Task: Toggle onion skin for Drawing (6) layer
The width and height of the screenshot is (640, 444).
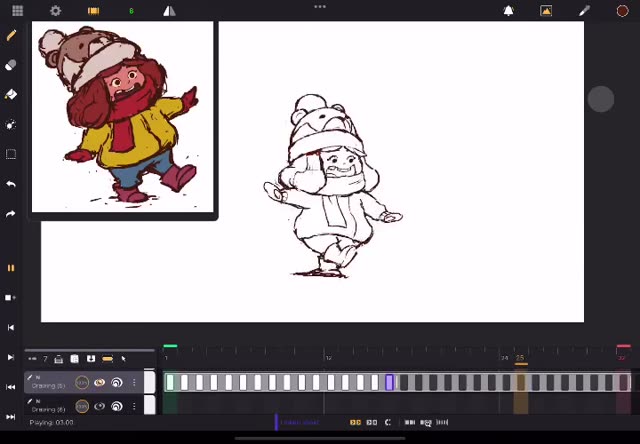Action: tap(117, 406)
